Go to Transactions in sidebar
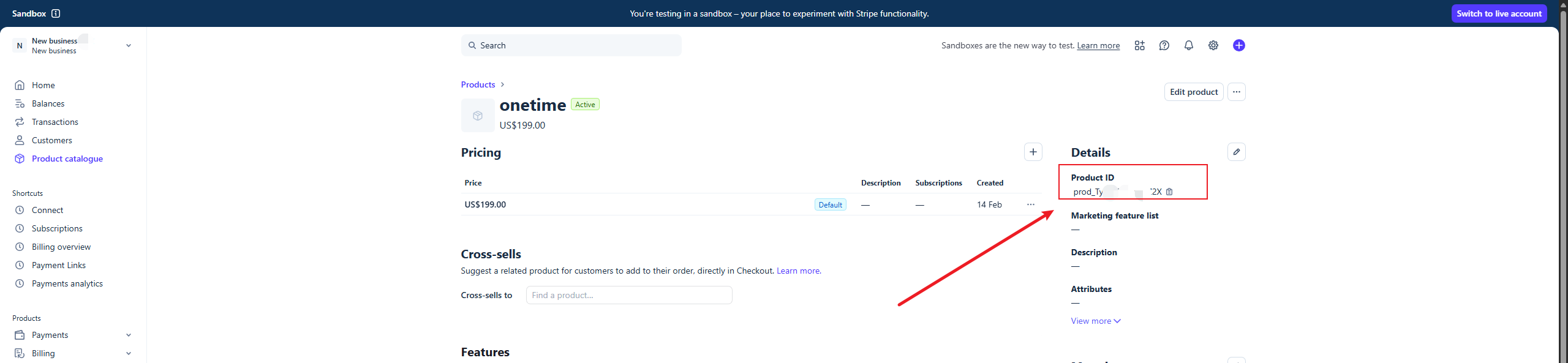The image size is (1568, 363). coord(55,122)
